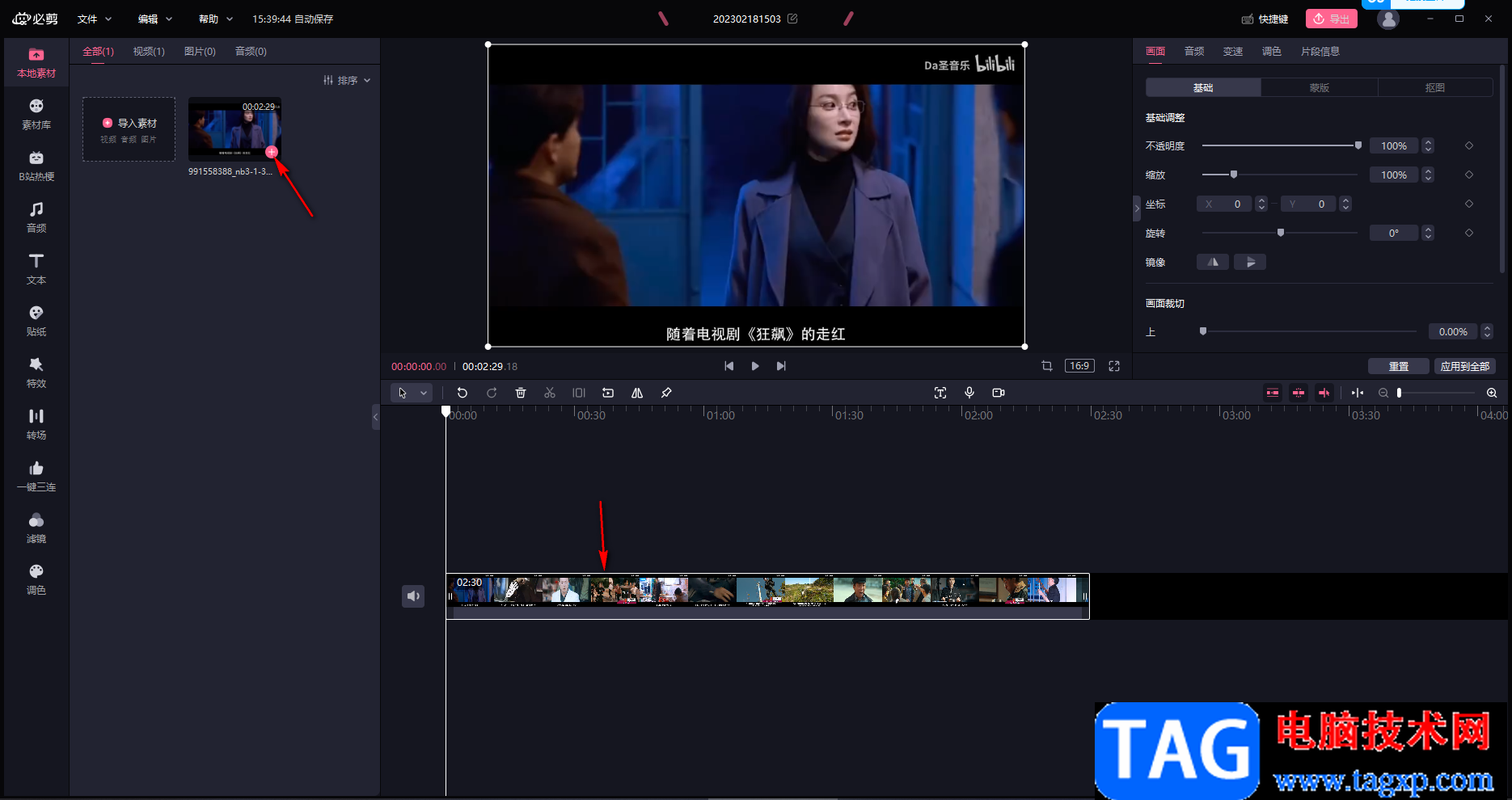Click the mirror flip timeline toolbar icon
Screen dimensions: 1512x800
pos(637,393)
